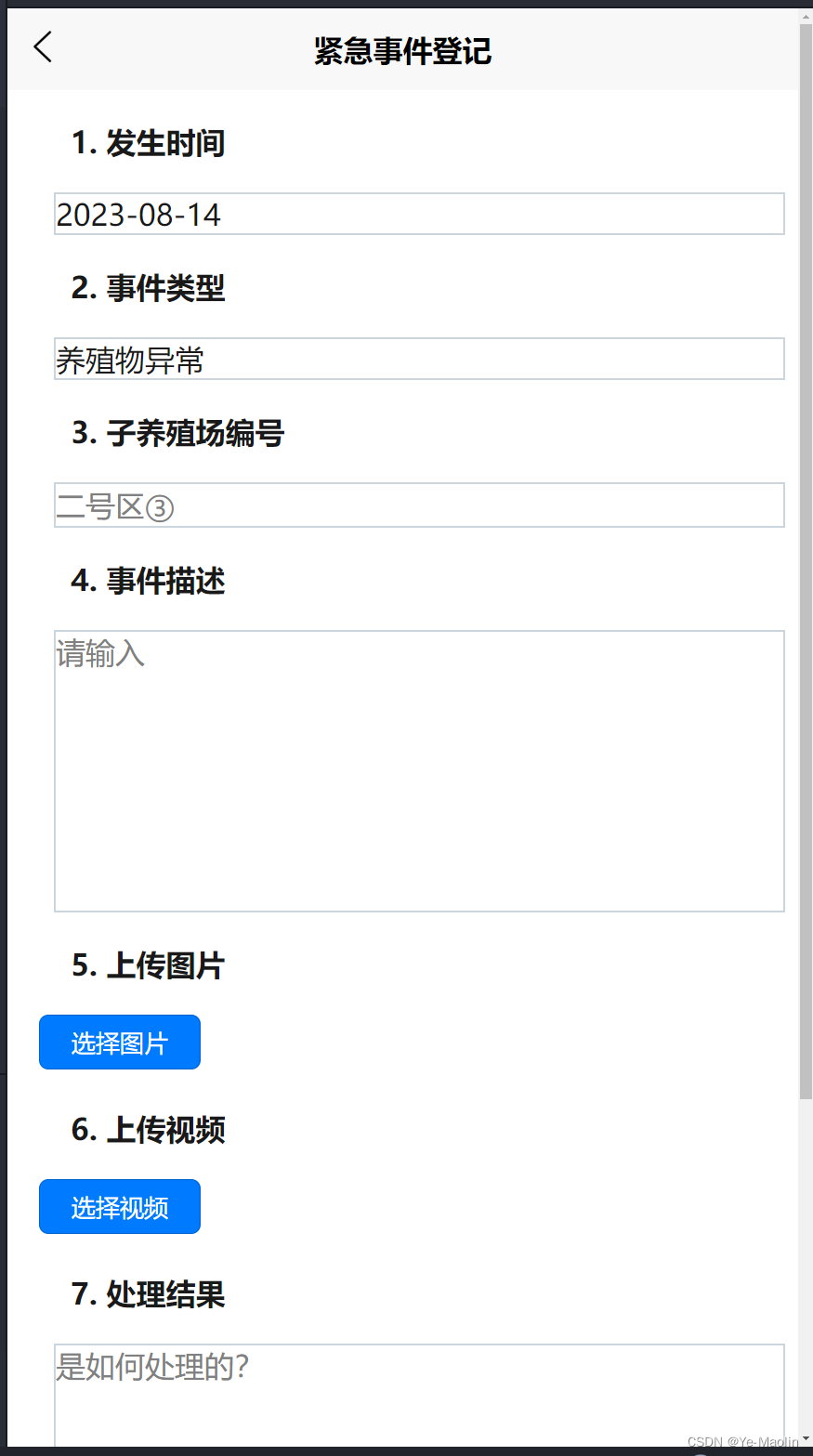813x1456 pixels.
Task: Open the 子养殖场编号 picker showing 二号区③
Action: [419, 505]
